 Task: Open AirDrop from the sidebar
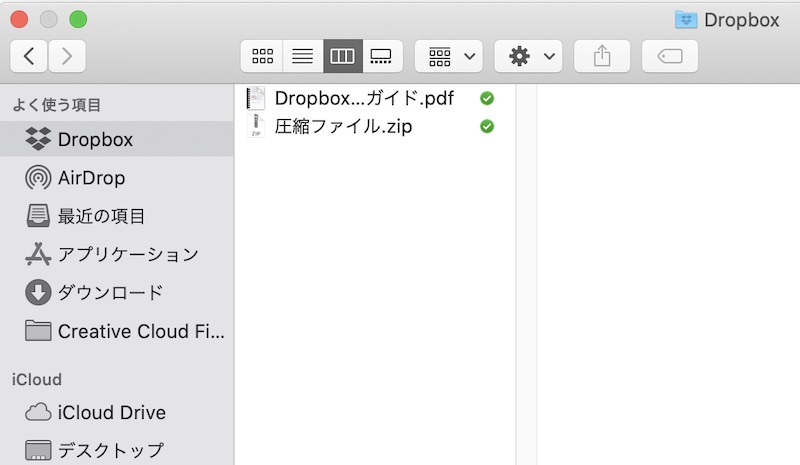117,178
